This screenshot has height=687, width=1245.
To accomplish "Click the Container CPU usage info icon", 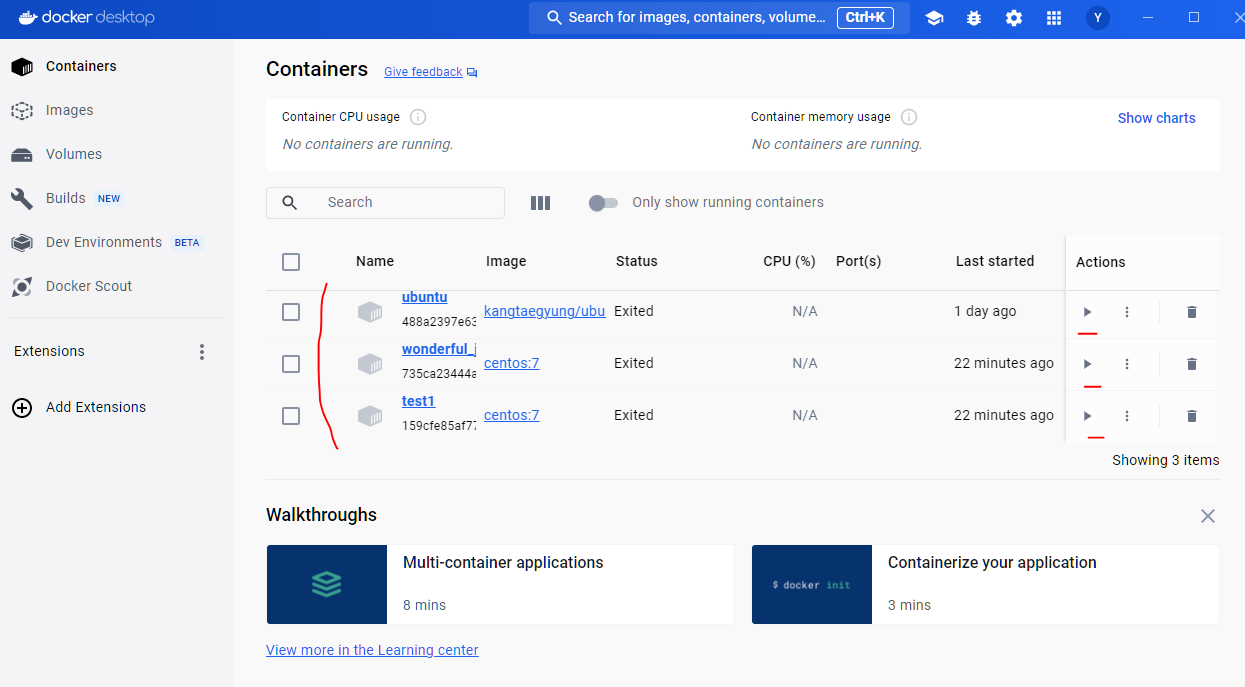I will click(x=418, y=117).
